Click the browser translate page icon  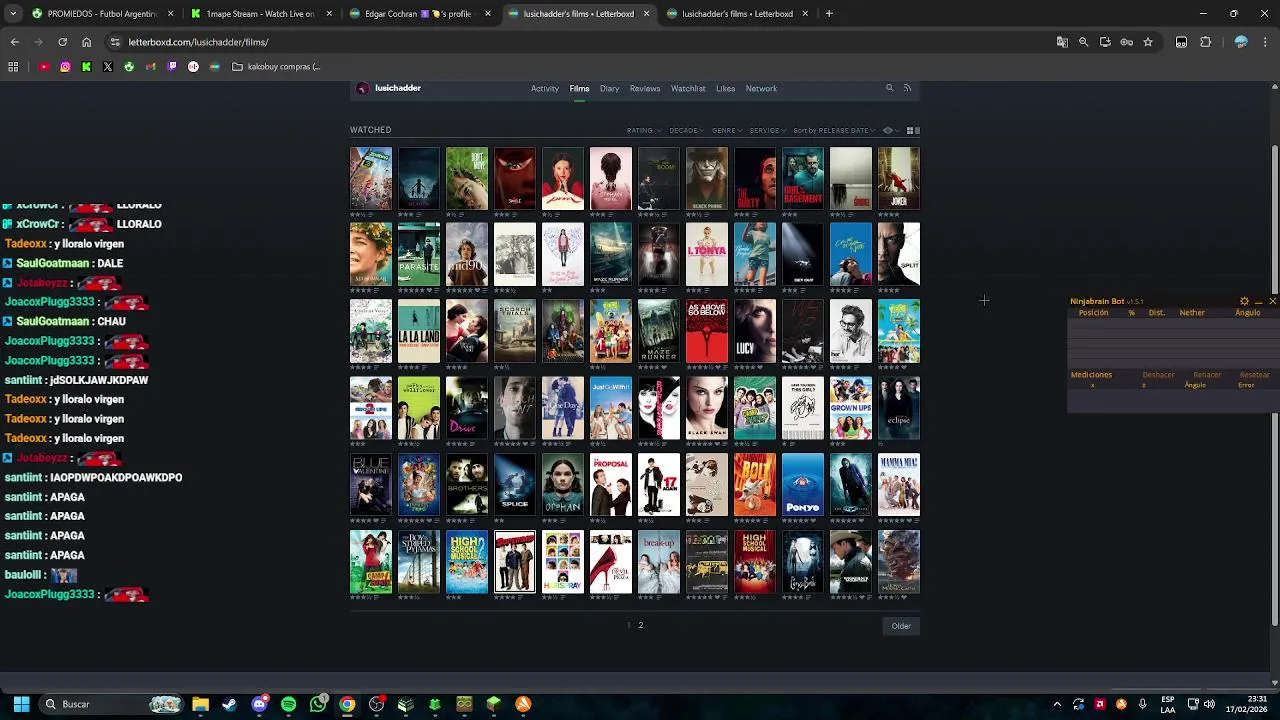(1062, 42)
